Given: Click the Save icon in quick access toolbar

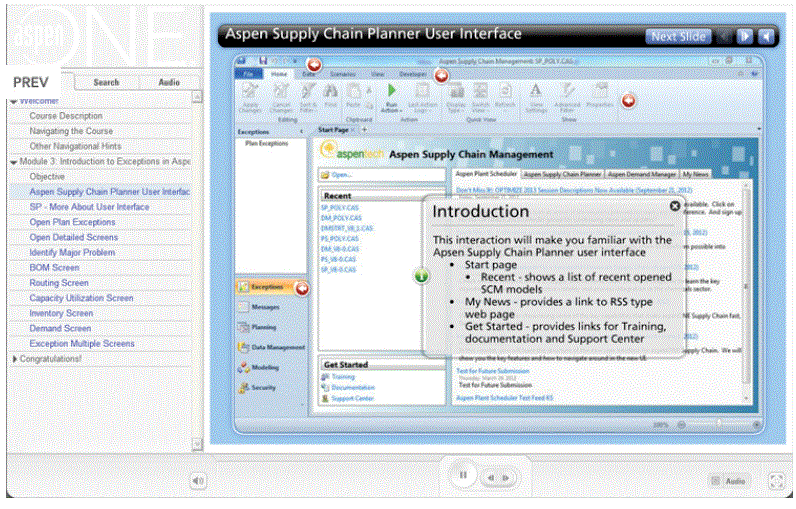Looking at the screenshot, I should pos(263,61).
